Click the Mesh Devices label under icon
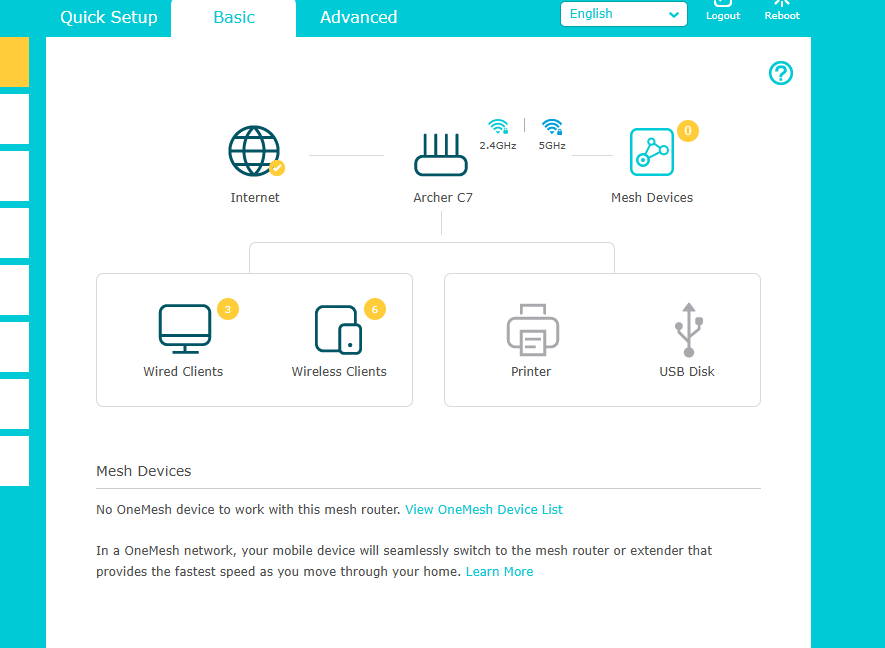The width and height of the screenshot is (885, 648). click(652, 198)
